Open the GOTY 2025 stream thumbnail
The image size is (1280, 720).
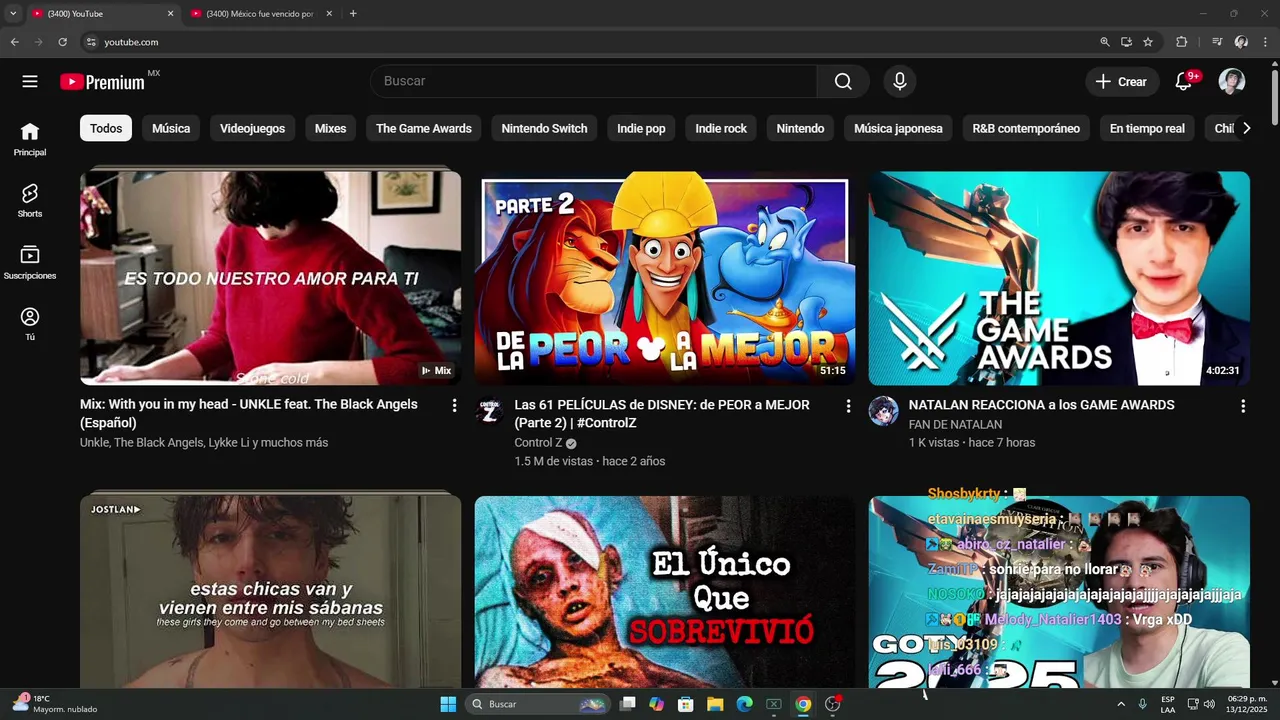click(x=1059, y=592)
